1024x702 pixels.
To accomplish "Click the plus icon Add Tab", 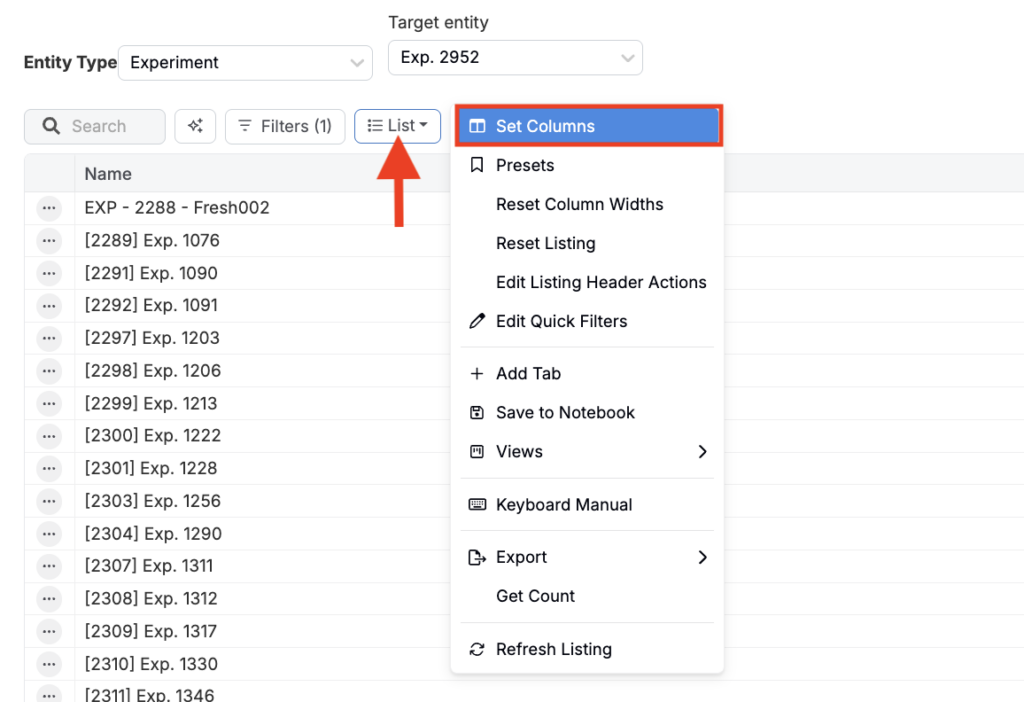I will [527, 373].
